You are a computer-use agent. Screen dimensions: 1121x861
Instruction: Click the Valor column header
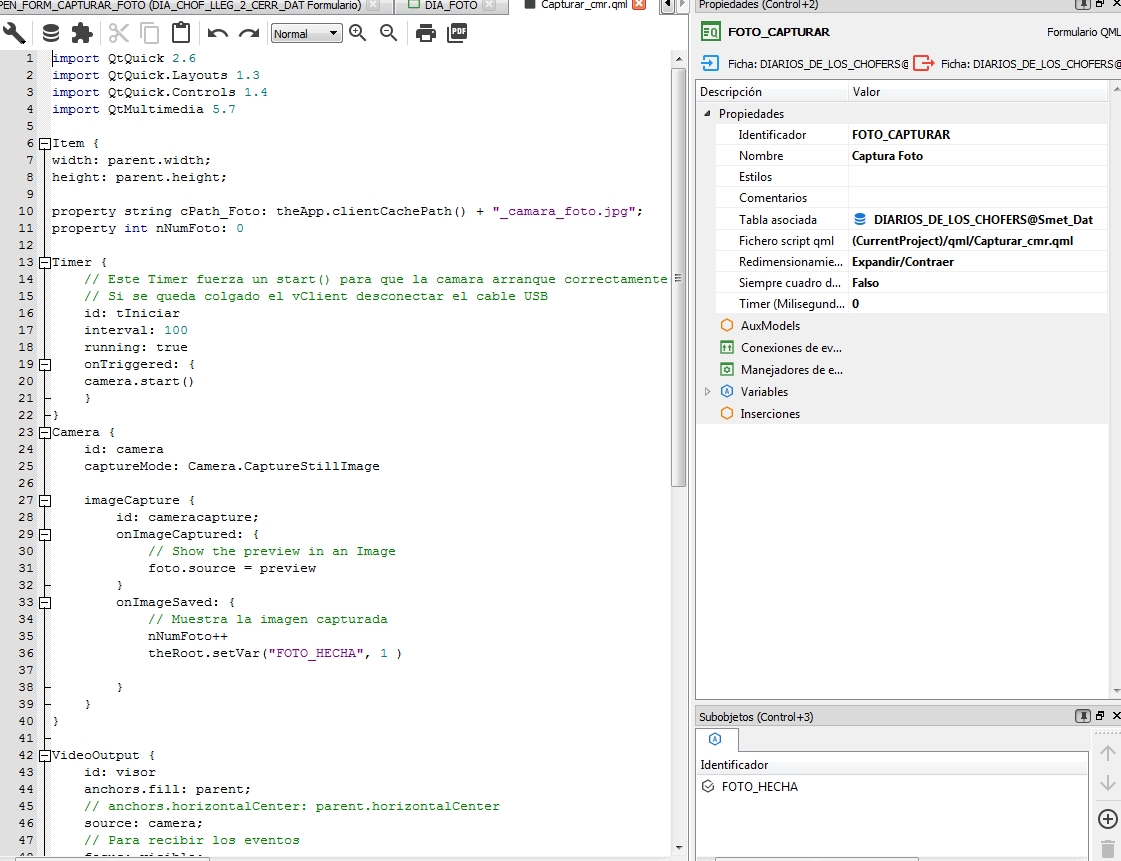pos(977,92)
